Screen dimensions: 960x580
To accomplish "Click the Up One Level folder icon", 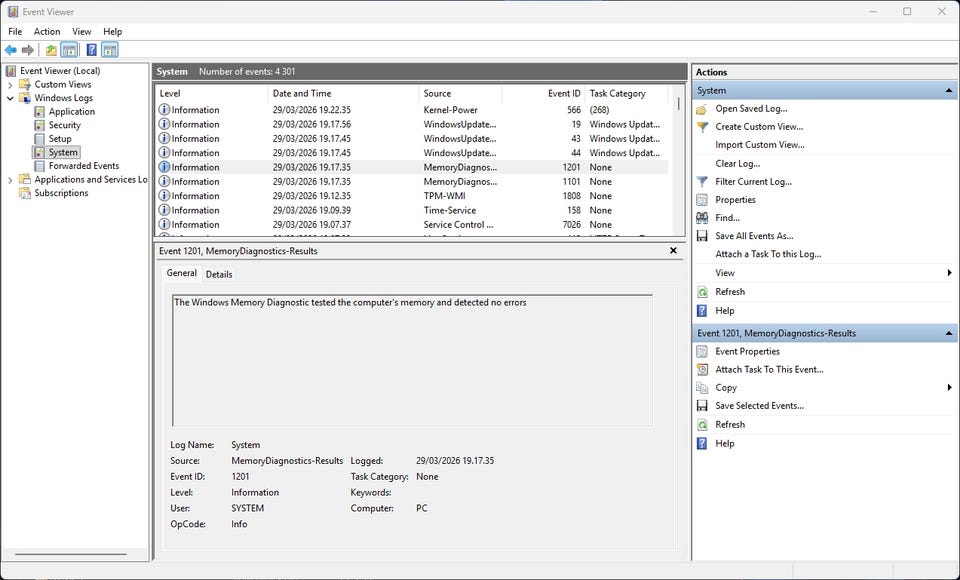I will (51, 50).
